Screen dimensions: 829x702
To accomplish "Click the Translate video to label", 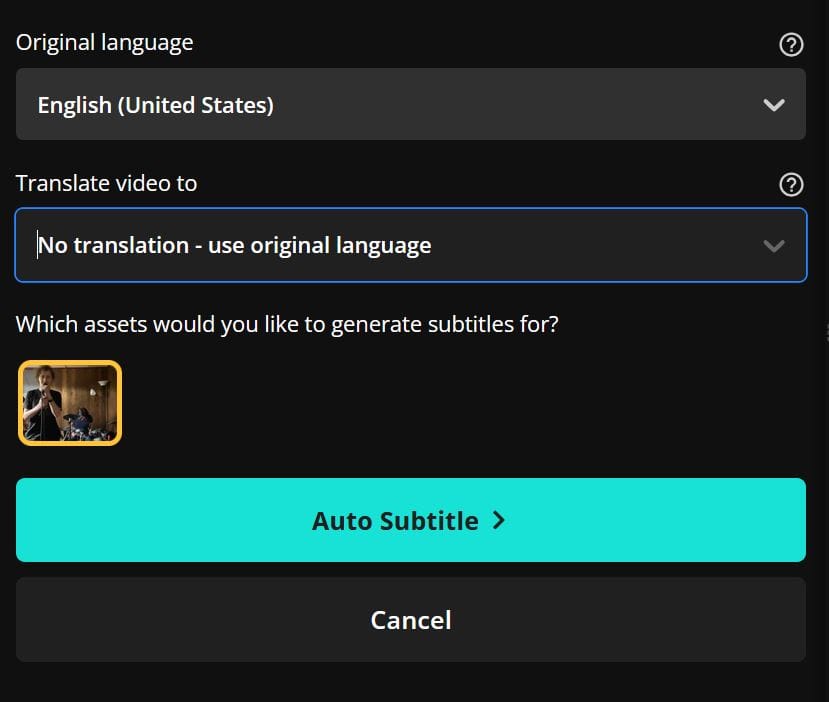I will click(x=106, y=184).
